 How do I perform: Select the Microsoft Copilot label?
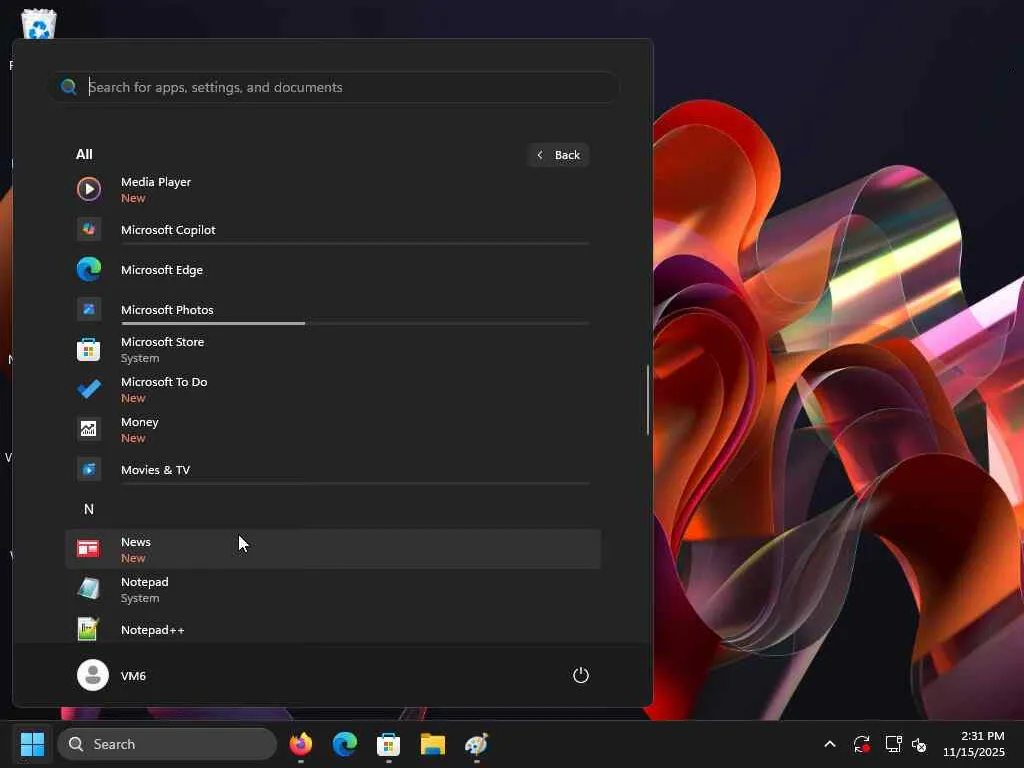[168, 230]
